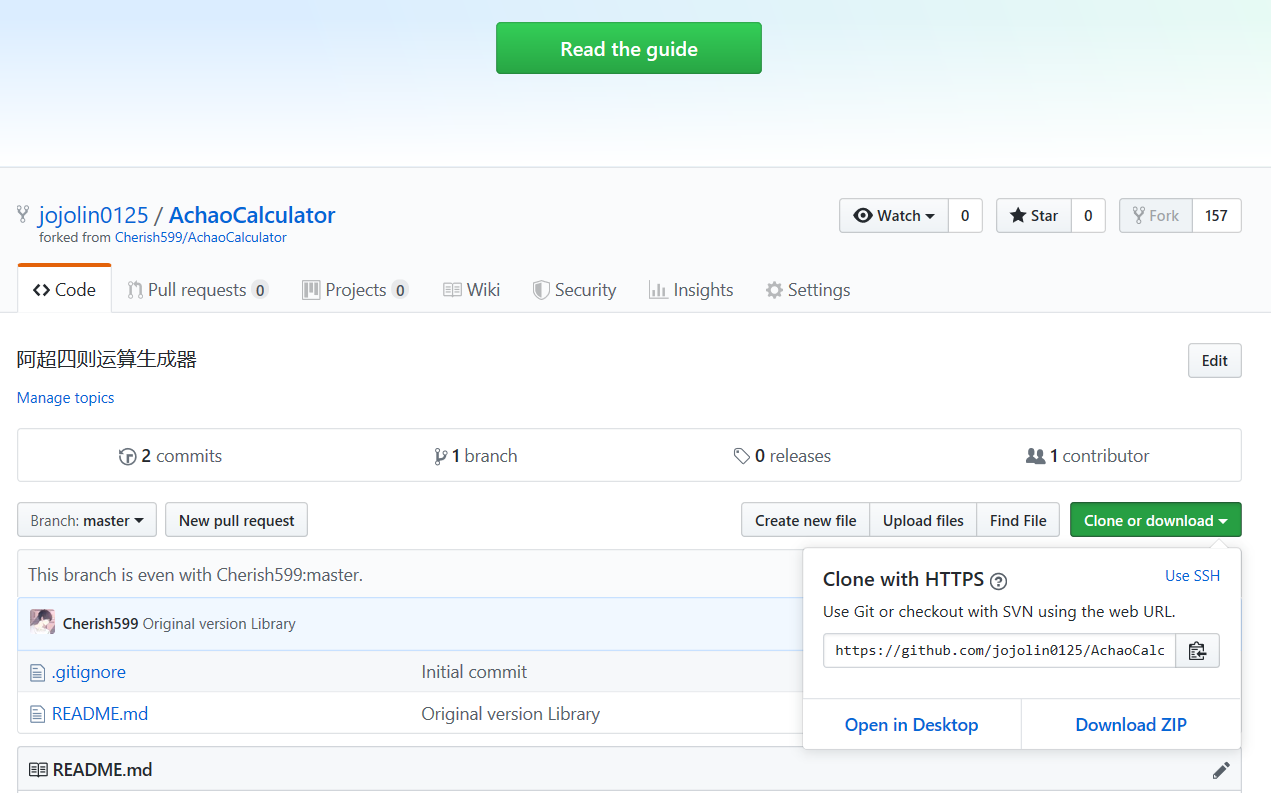The height and width of the screenshot is (793, 1271).
Task: Open the Wiki tab
Action: tap(471, 290)
